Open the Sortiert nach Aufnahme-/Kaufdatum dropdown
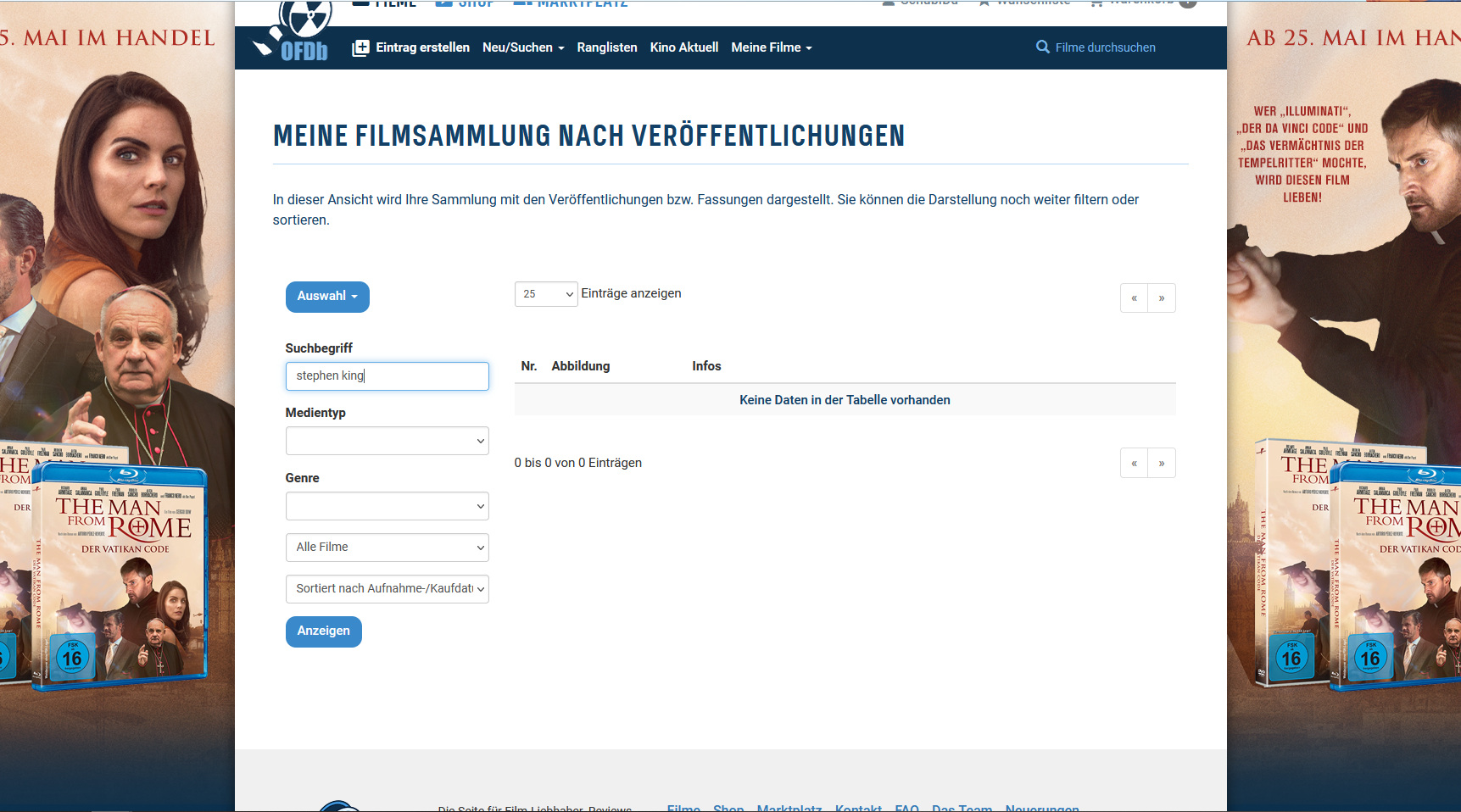Image resolution: width=1461 pixels, height=812 pixels. point(387,589)
